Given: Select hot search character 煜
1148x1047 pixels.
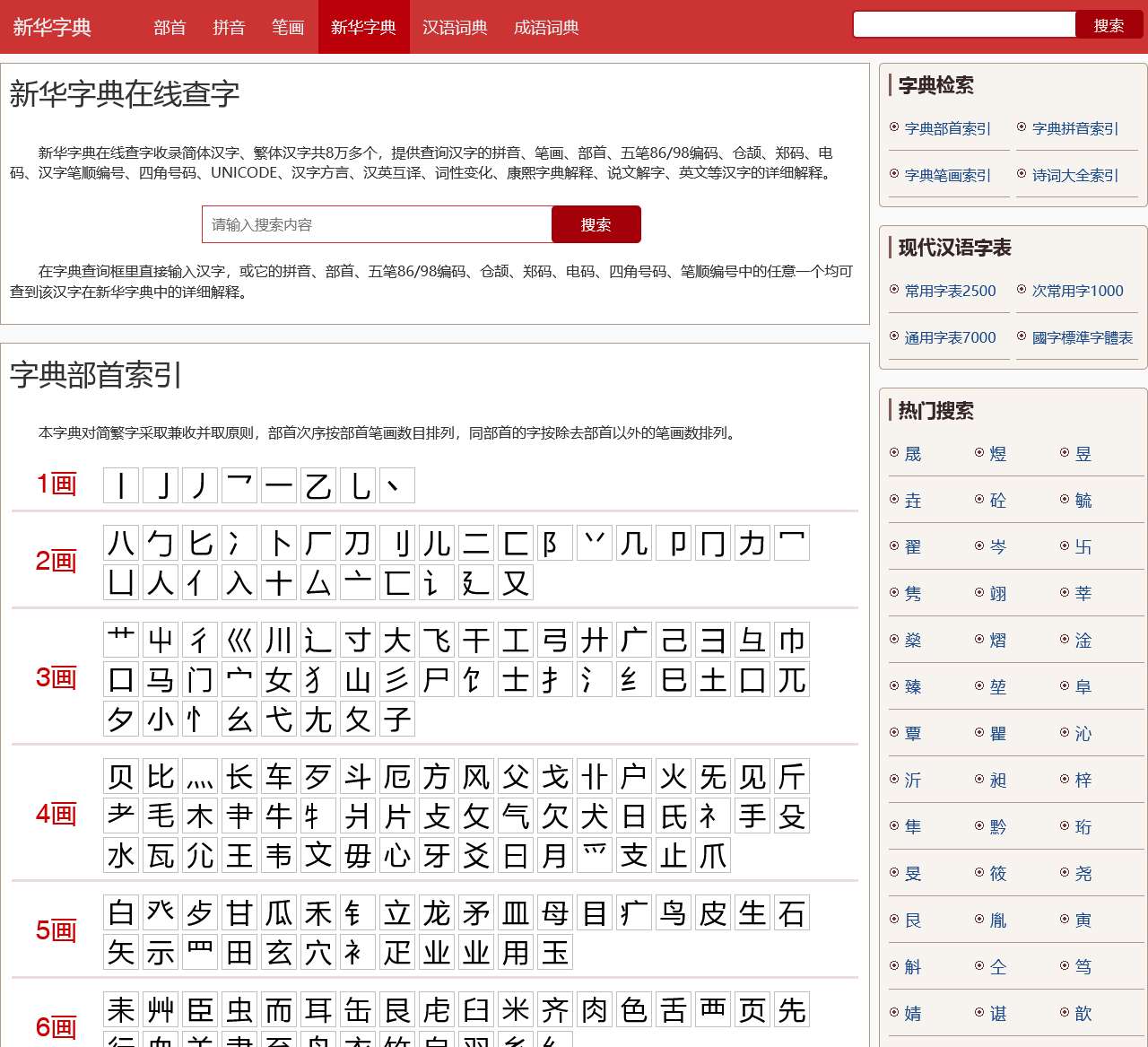Looking at the screenshot, I should click(x=998, y=454).
